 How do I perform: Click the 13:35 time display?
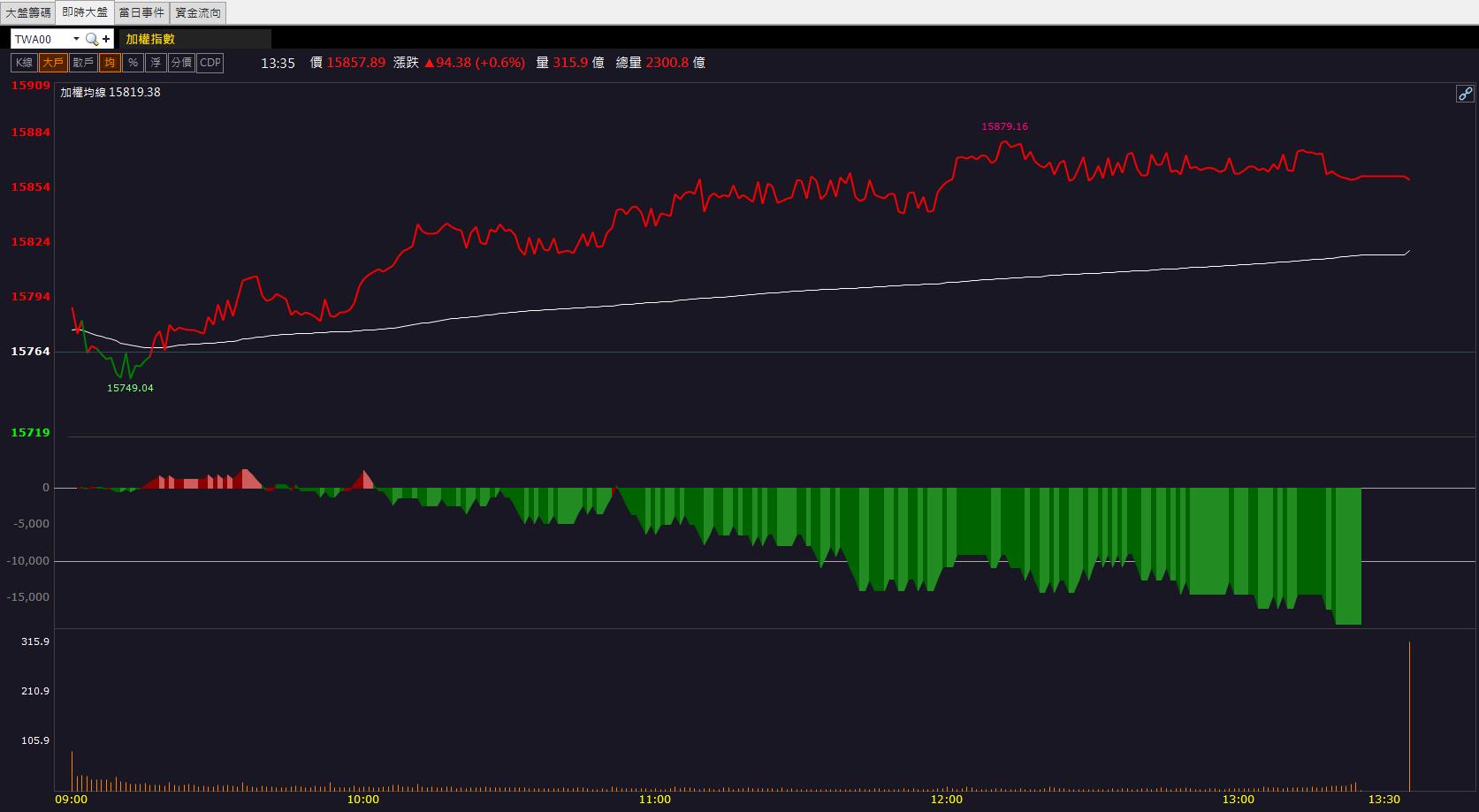click(x=278, y=63)
